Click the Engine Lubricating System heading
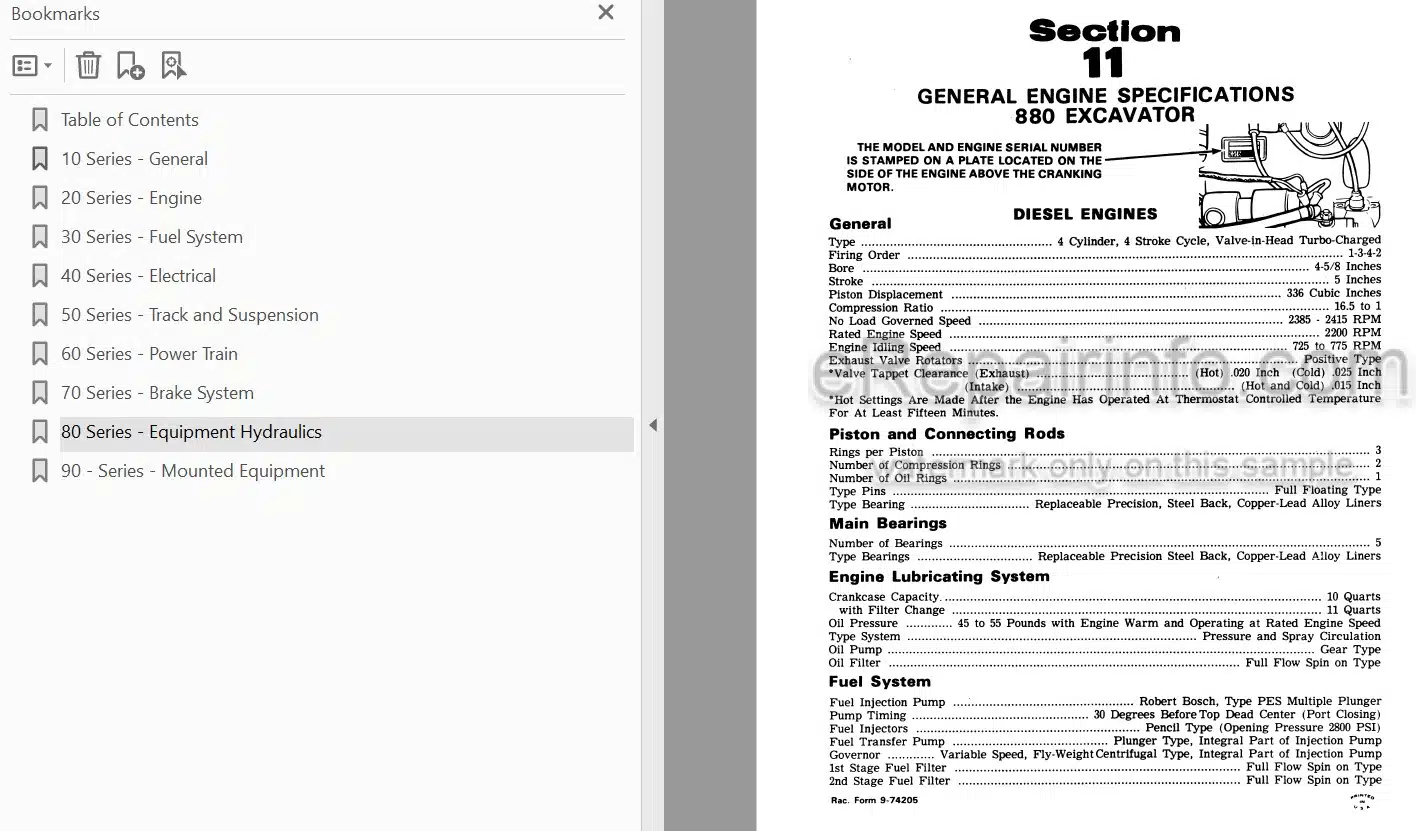 pyautogui.click(x=939, y=577)
